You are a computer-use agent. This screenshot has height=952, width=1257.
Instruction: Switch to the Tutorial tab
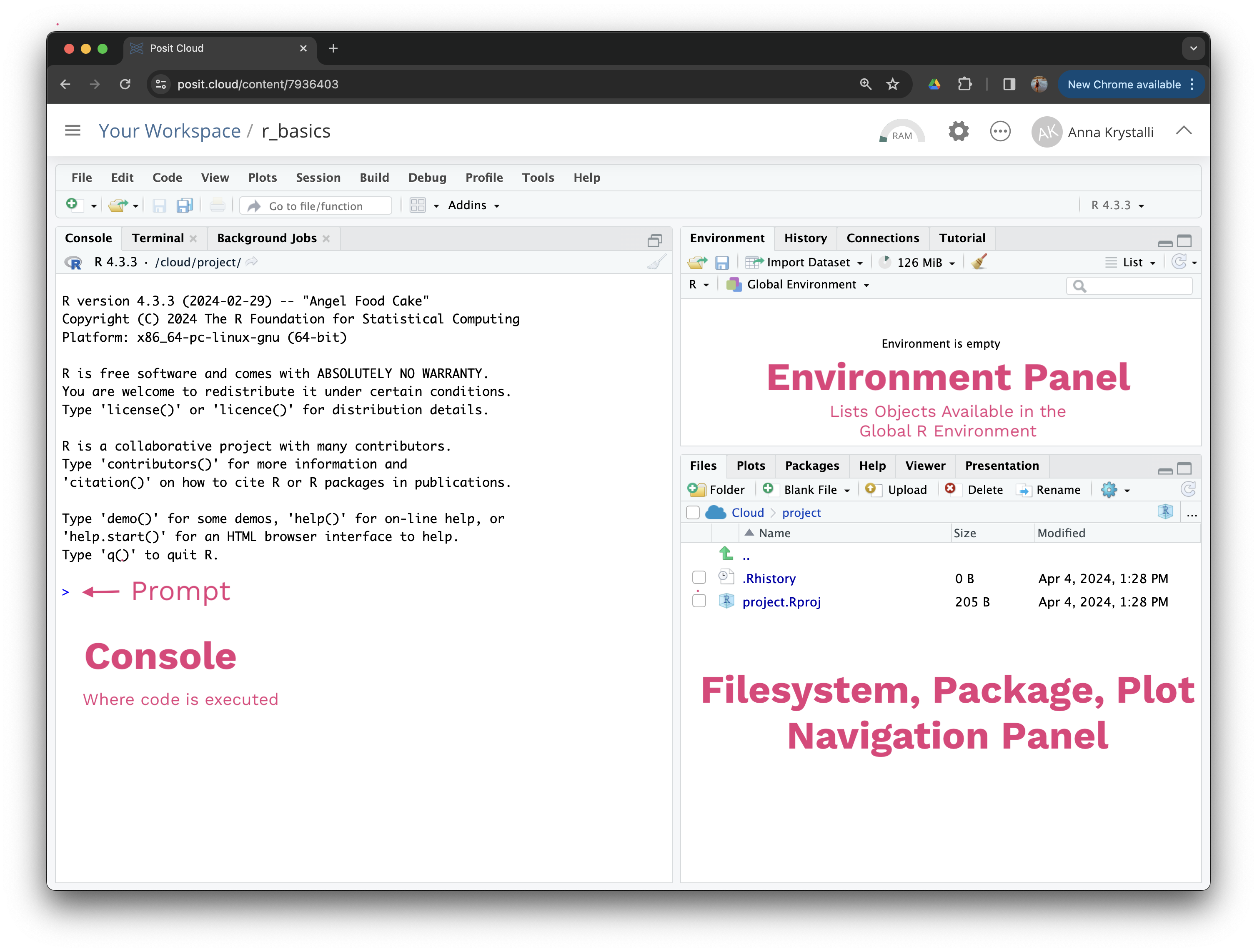pos(962,238)
